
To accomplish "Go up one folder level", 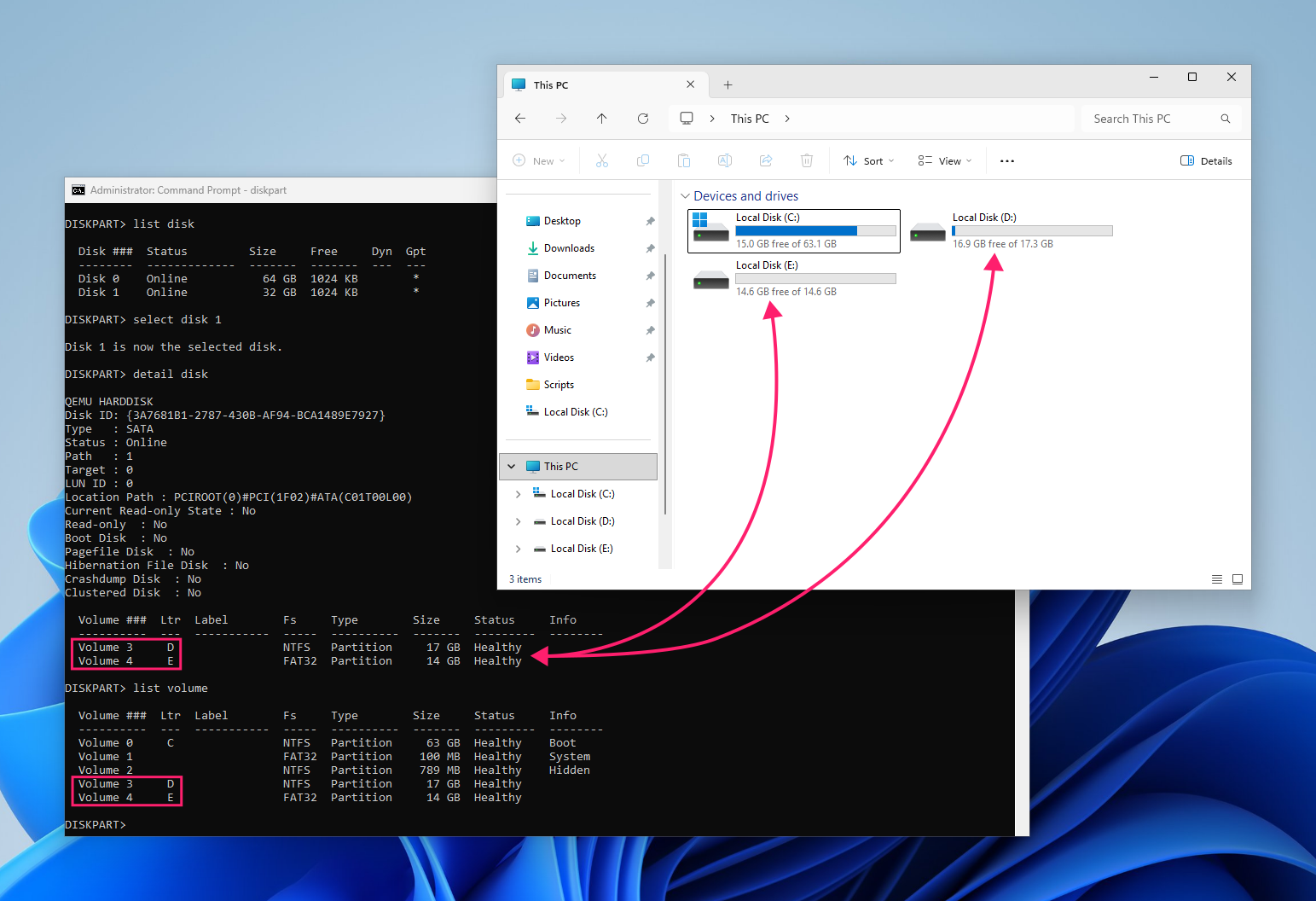I will (x=602, y=119).
